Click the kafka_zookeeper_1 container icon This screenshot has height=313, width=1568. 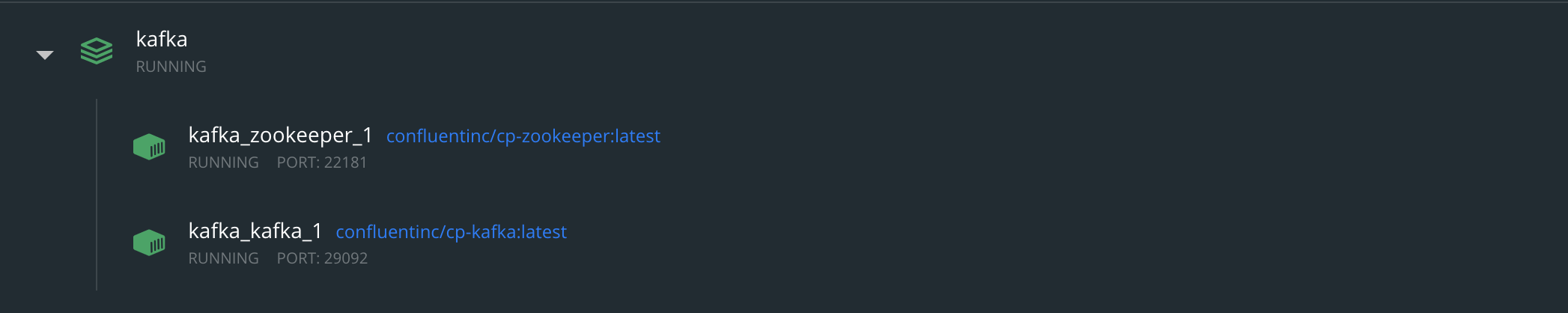pyautogui.click(x=149, y=147)
